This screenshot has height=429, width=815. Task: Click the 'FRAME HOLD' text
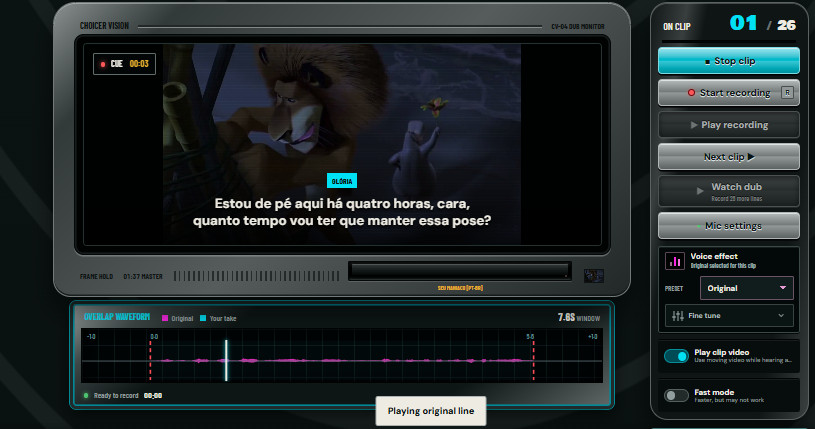coord(96,277)
